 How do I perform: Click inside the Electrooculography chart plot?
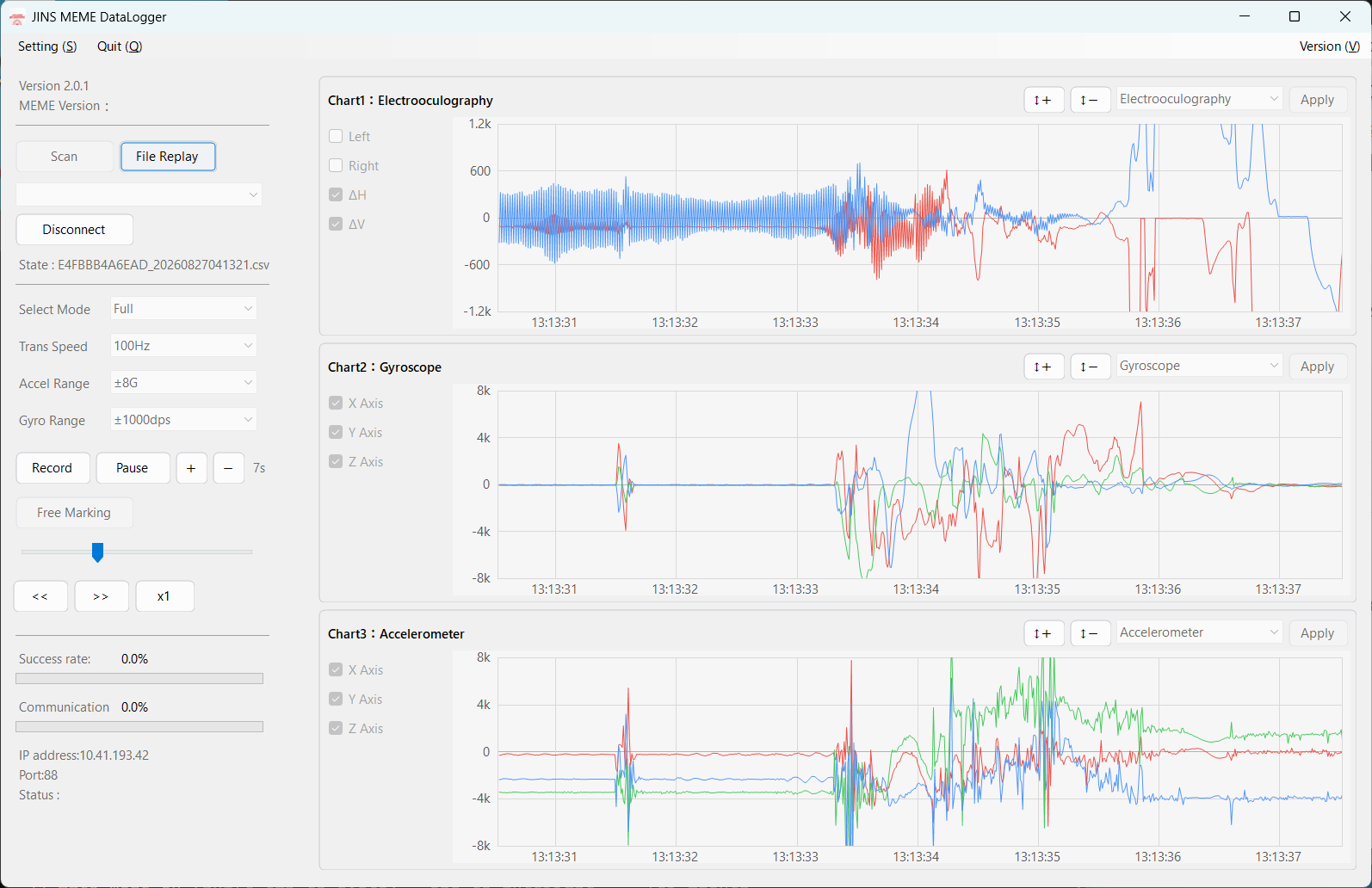click(x=920, y=218)
